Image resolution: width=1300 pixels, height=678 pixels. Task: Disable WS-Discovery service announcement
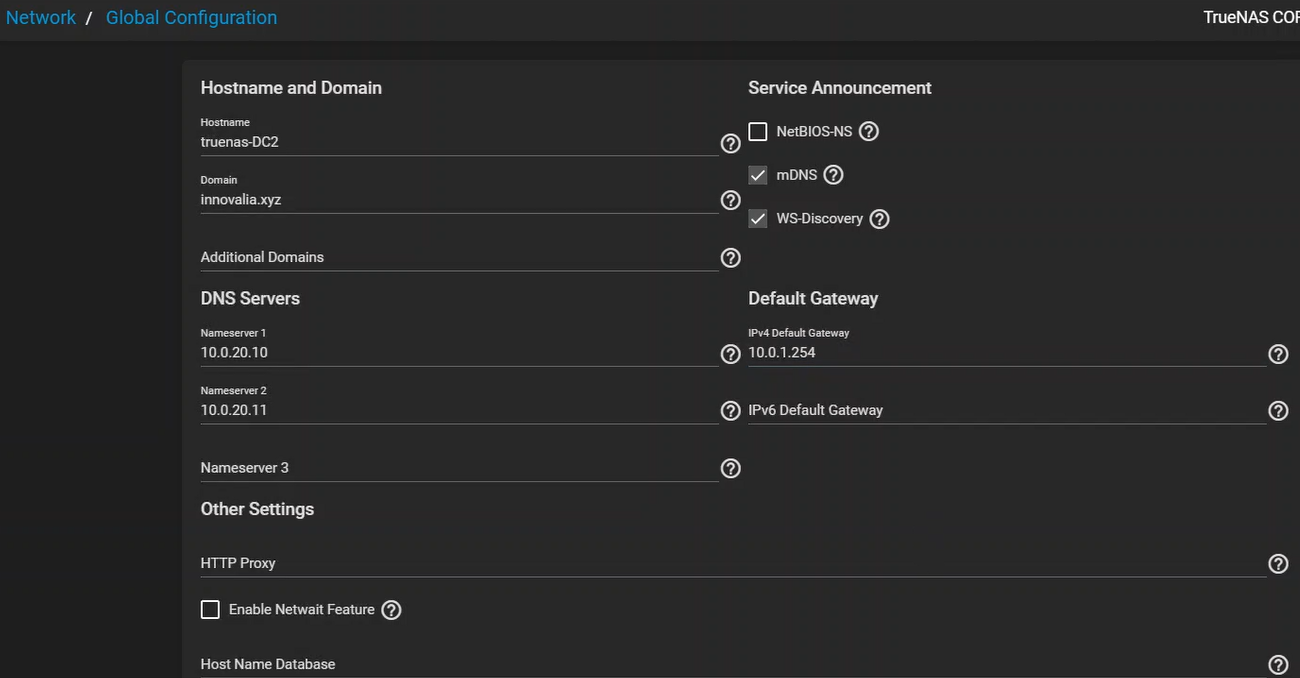click(758, 219)
